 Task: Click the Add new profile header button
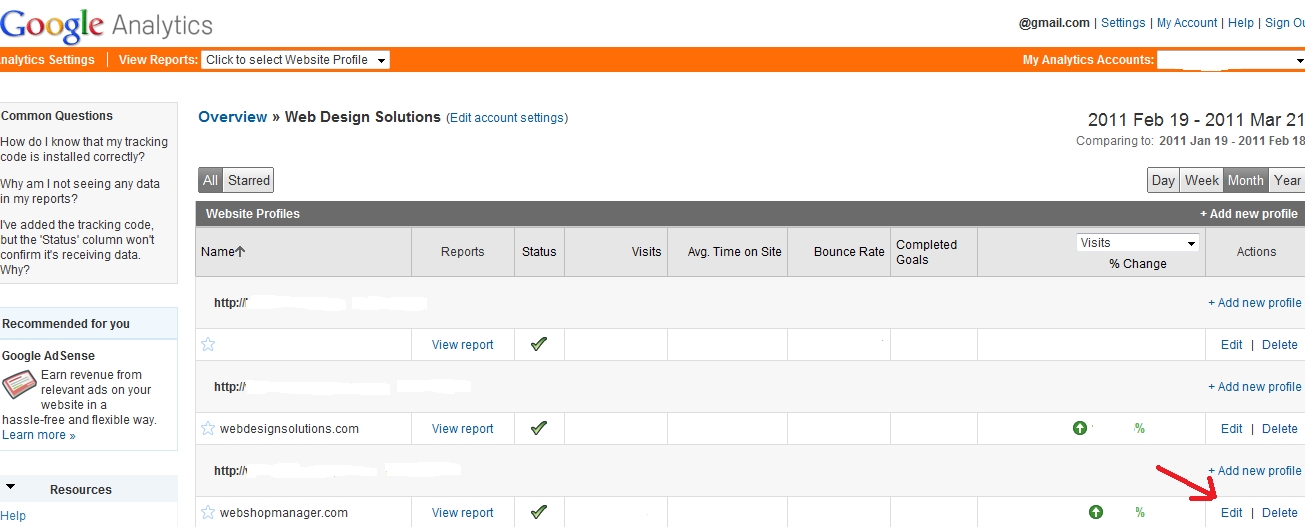point(1248,214)
